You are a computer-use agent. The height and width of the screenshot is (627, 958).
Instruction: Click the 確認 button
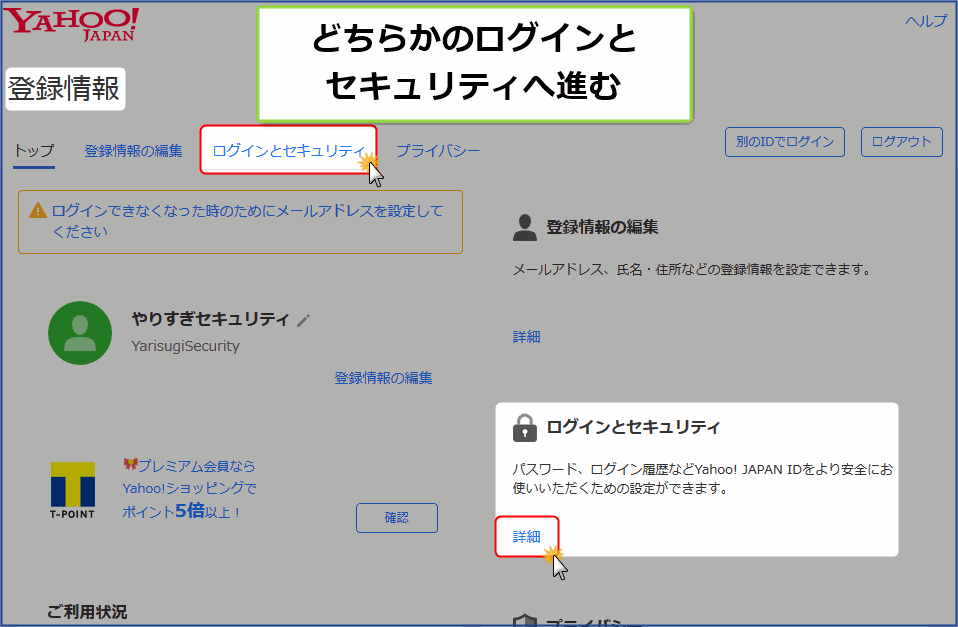pyautogui.click(x=397, y=518)
